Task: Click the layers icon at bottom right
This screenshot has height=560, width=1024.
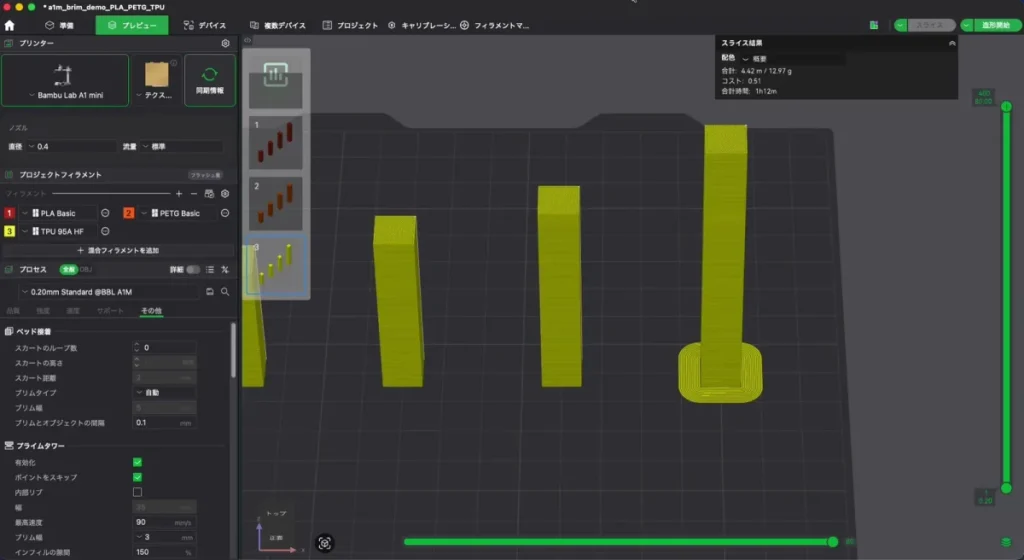Action: 1006,542
